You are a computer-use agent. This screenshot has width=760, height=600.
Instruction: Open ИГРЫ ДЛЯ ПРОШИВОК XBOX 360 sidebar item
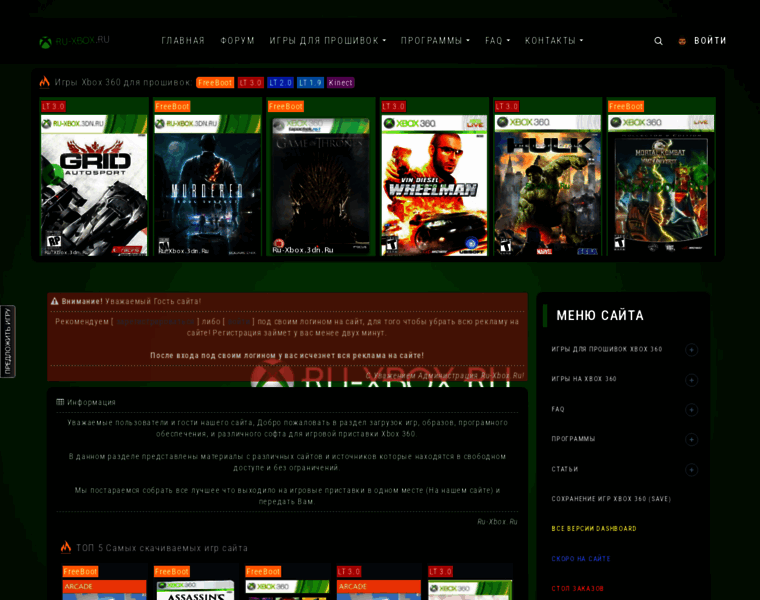point(606,349)
